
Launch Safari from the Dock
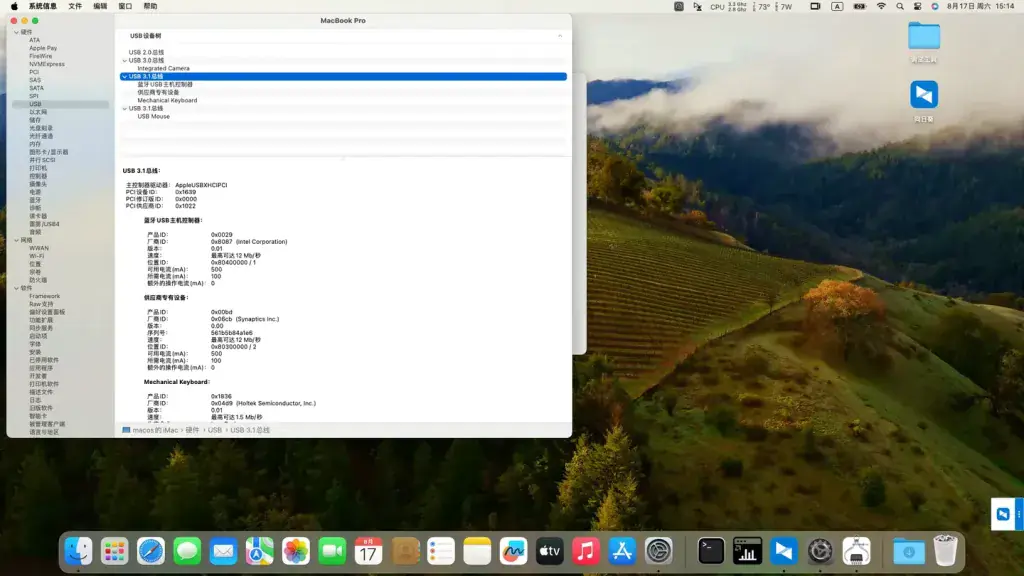(x=151, y=551)
